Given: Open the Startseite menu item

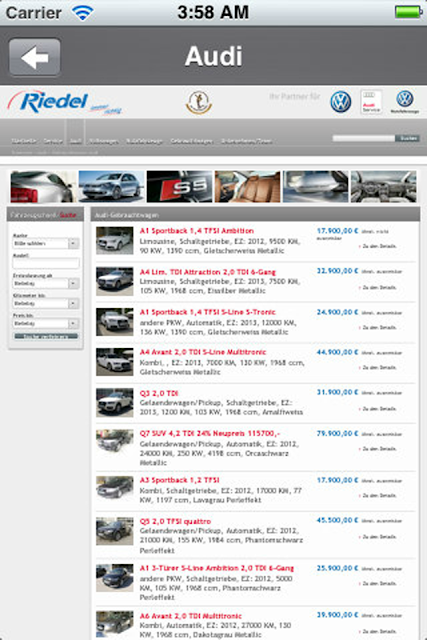Looking at the screenshot, I should point(24,141).
